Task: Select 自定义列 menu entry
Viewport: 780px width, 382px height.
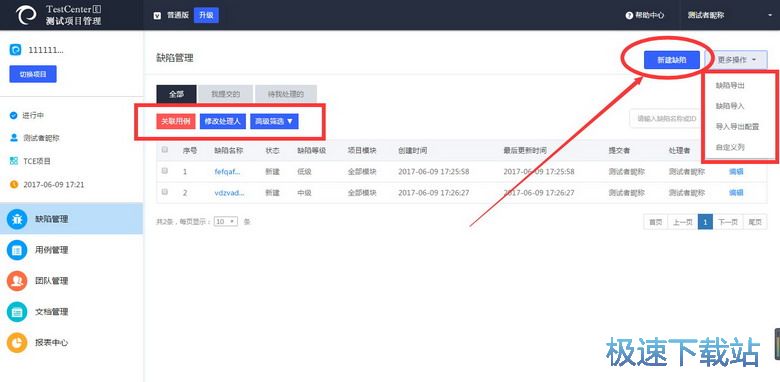Action: (730, 148)
